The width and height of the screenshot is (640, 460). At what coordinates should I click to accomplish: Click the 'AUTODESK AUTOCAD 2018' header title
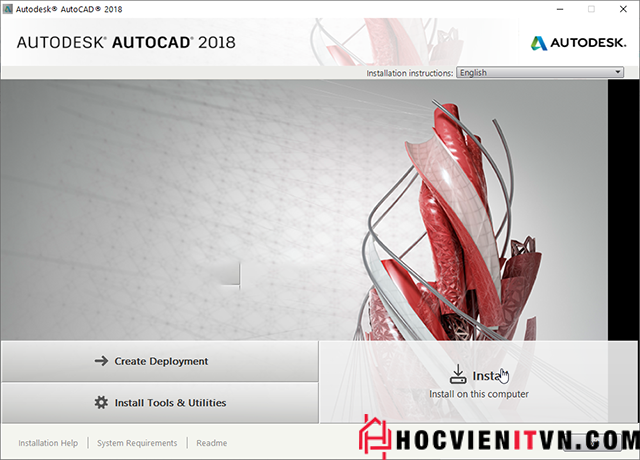[126, 42]
